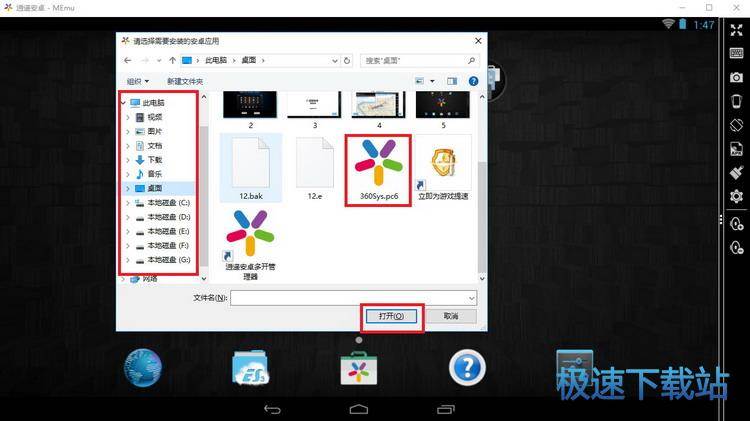
Task: Select the 12.e file
Action: click(x=315, y=168)
